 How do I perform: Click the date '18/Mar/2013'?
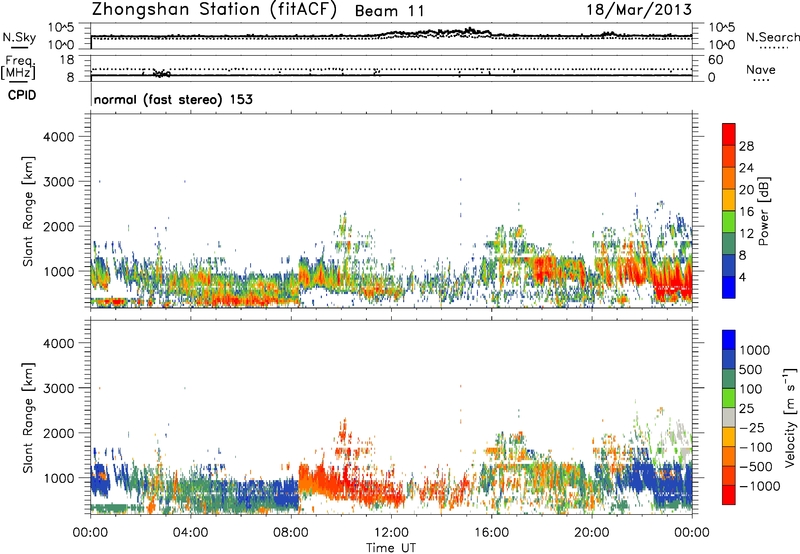pyautogui.click(x=639, y=9)
